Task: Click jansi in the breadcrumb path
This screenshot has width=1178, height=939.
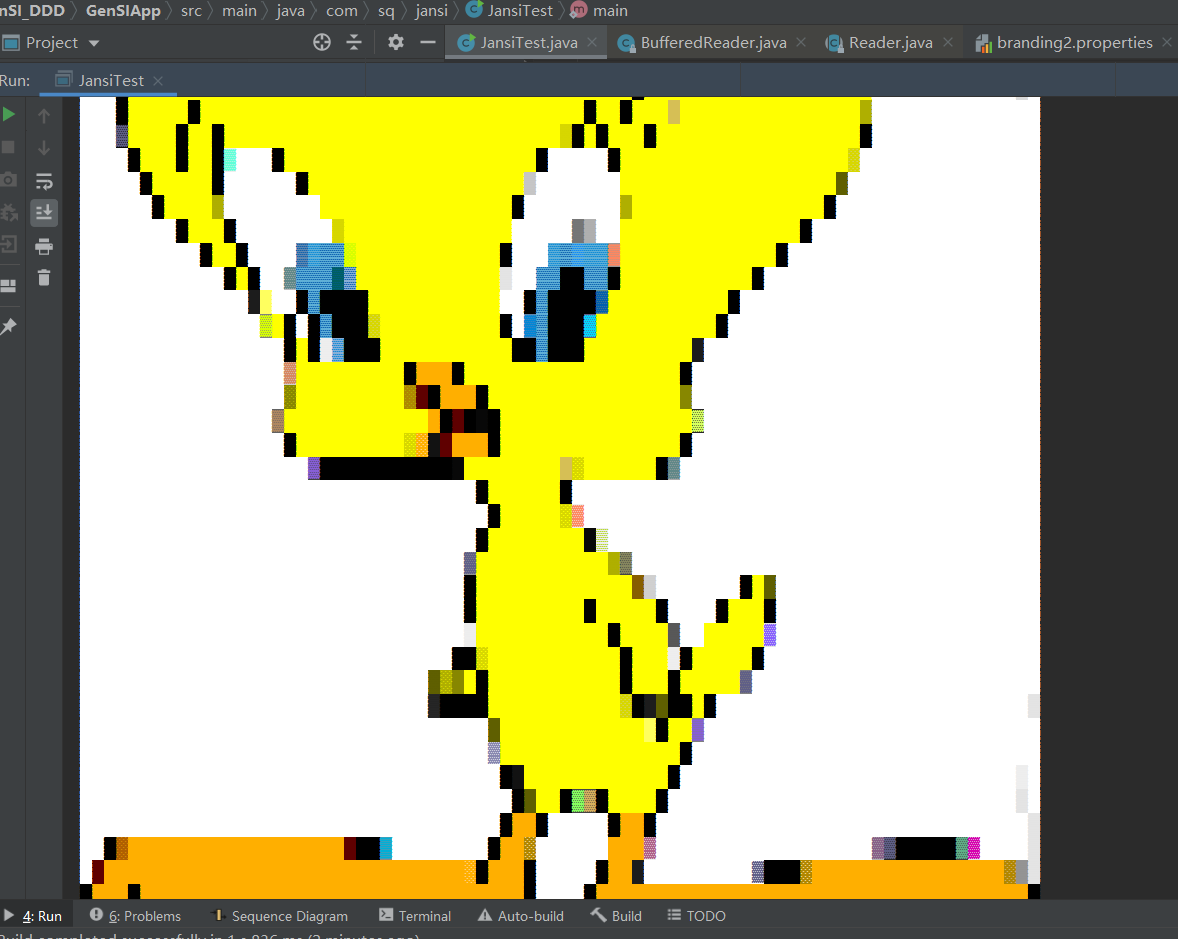Action: [431, 11]
